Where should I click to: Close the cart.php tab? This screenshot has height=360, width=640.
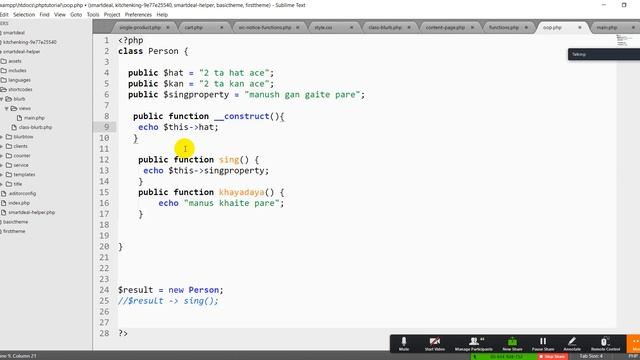222,27
